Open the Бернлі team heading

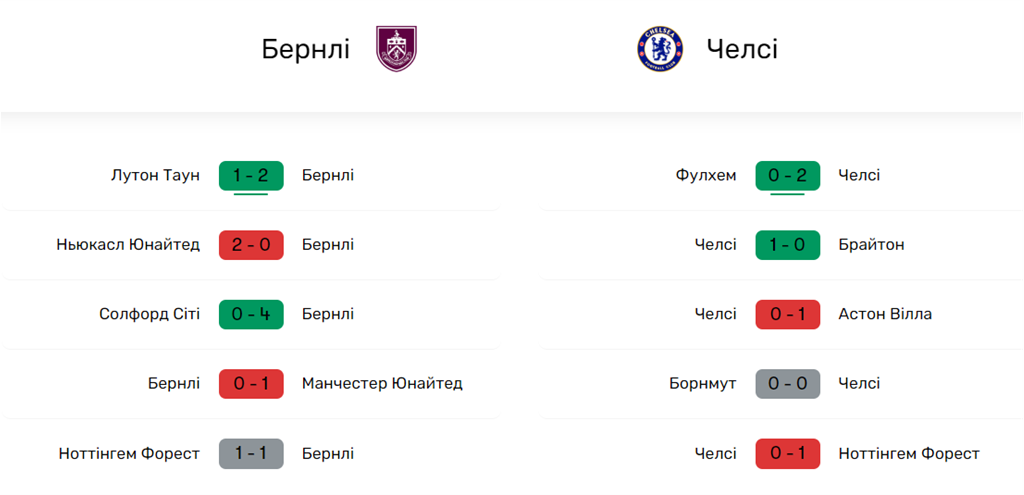click(306, 49)
